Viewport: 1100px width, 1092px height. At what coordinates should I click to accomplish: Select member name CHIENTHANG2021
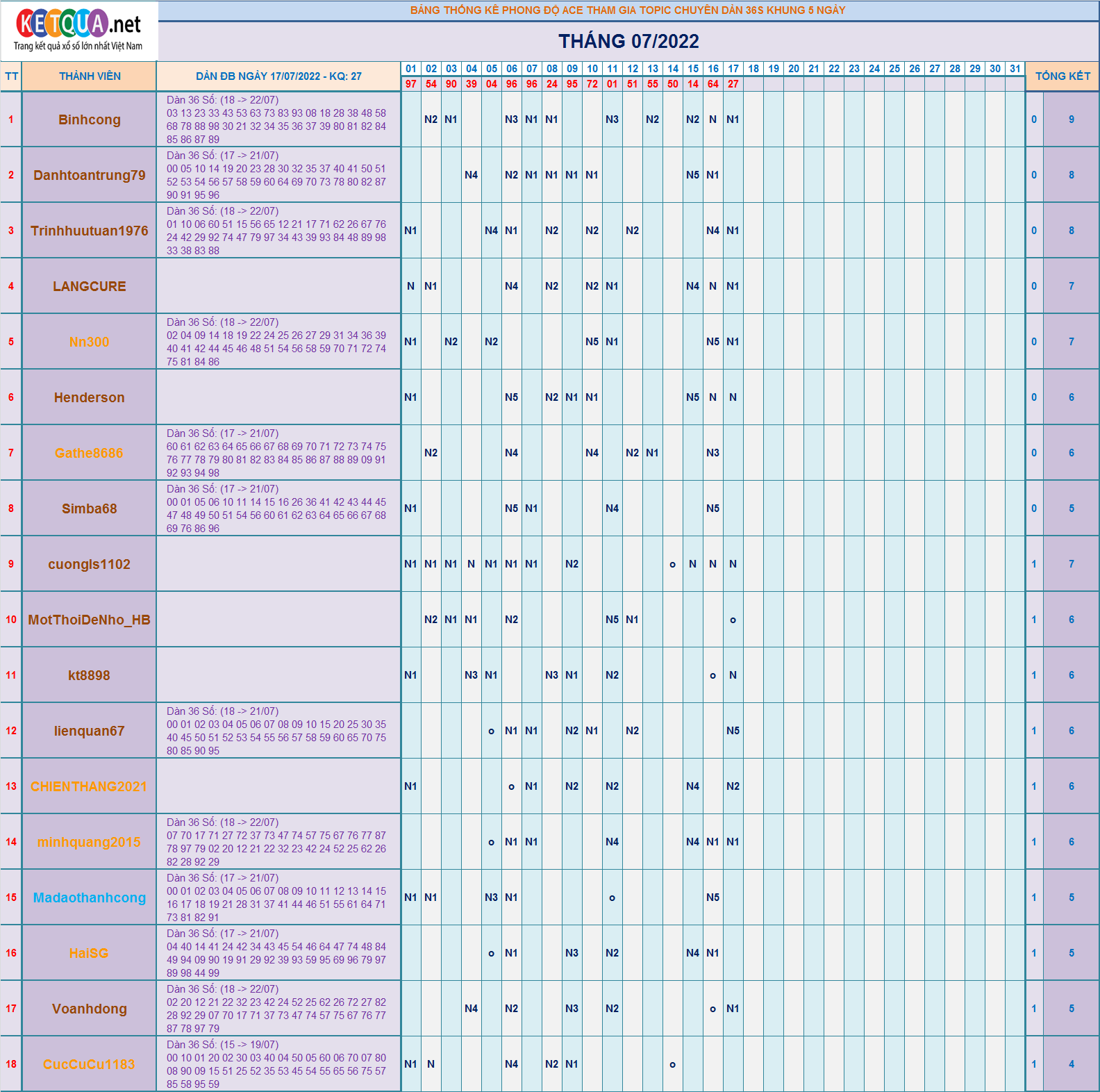tap(90, 786)
